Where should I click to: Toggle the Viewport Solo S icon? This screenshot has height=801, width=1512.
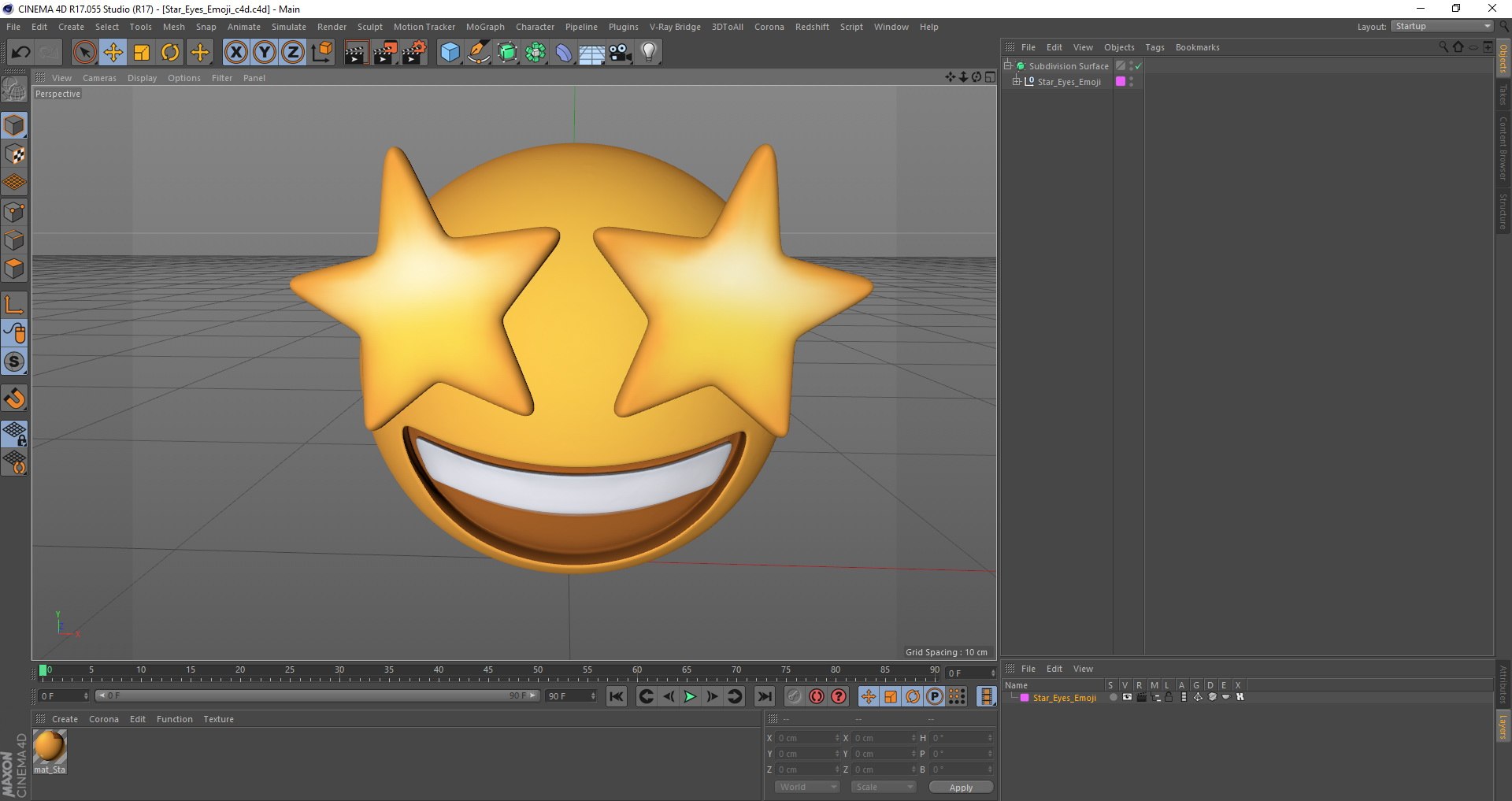(14, 362)
